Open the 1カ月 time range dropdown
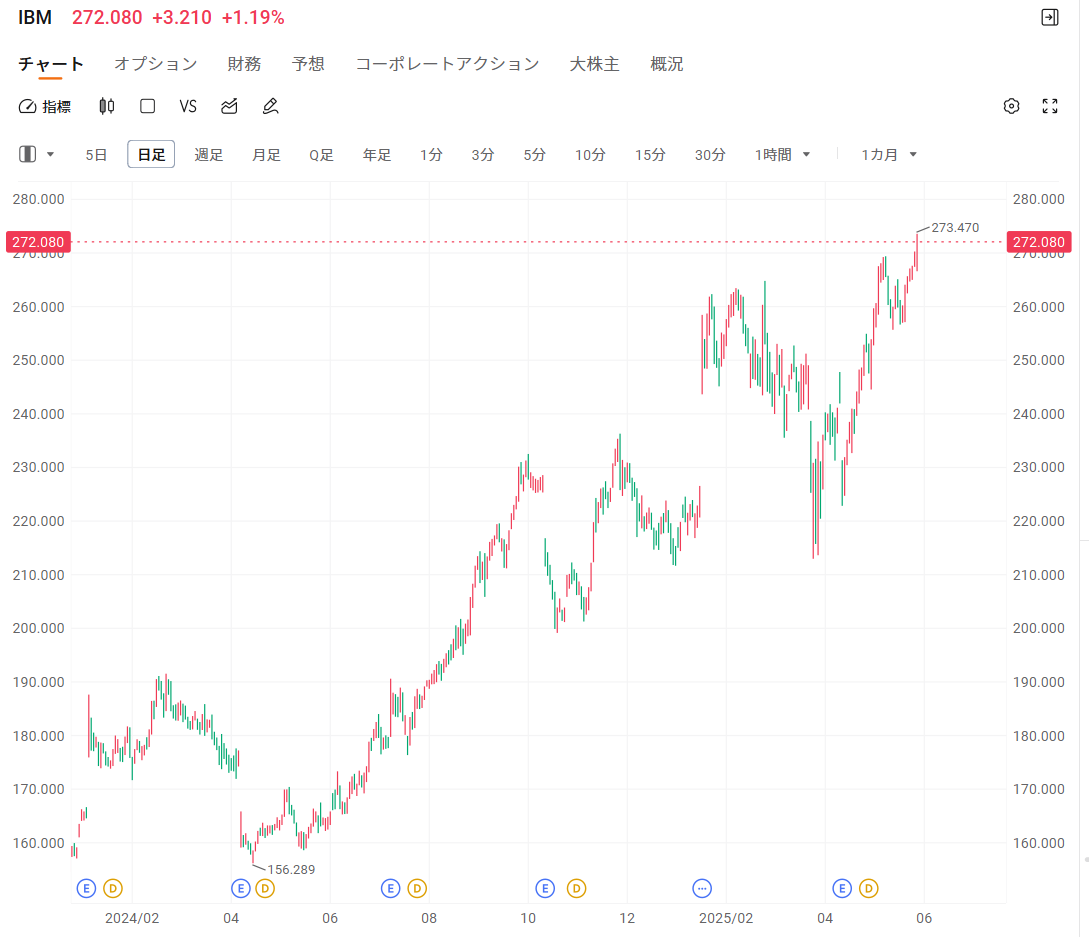 [889, 154]
